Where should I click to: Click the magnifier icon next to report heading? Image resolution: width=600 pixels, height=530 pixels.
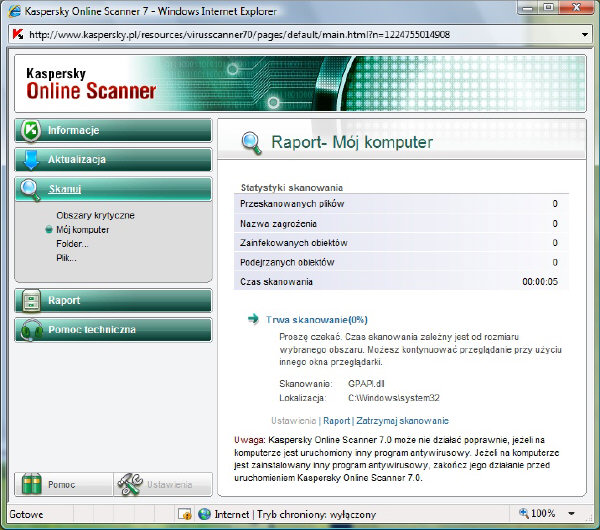point(251,143)
